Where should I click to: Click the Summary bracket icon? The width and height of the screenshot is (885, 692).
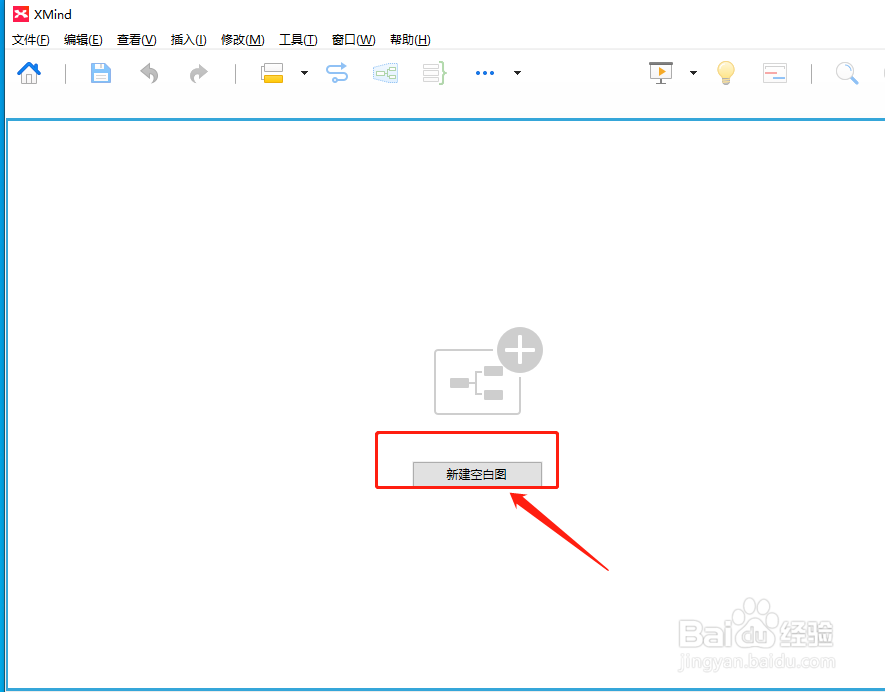[435, 73]
